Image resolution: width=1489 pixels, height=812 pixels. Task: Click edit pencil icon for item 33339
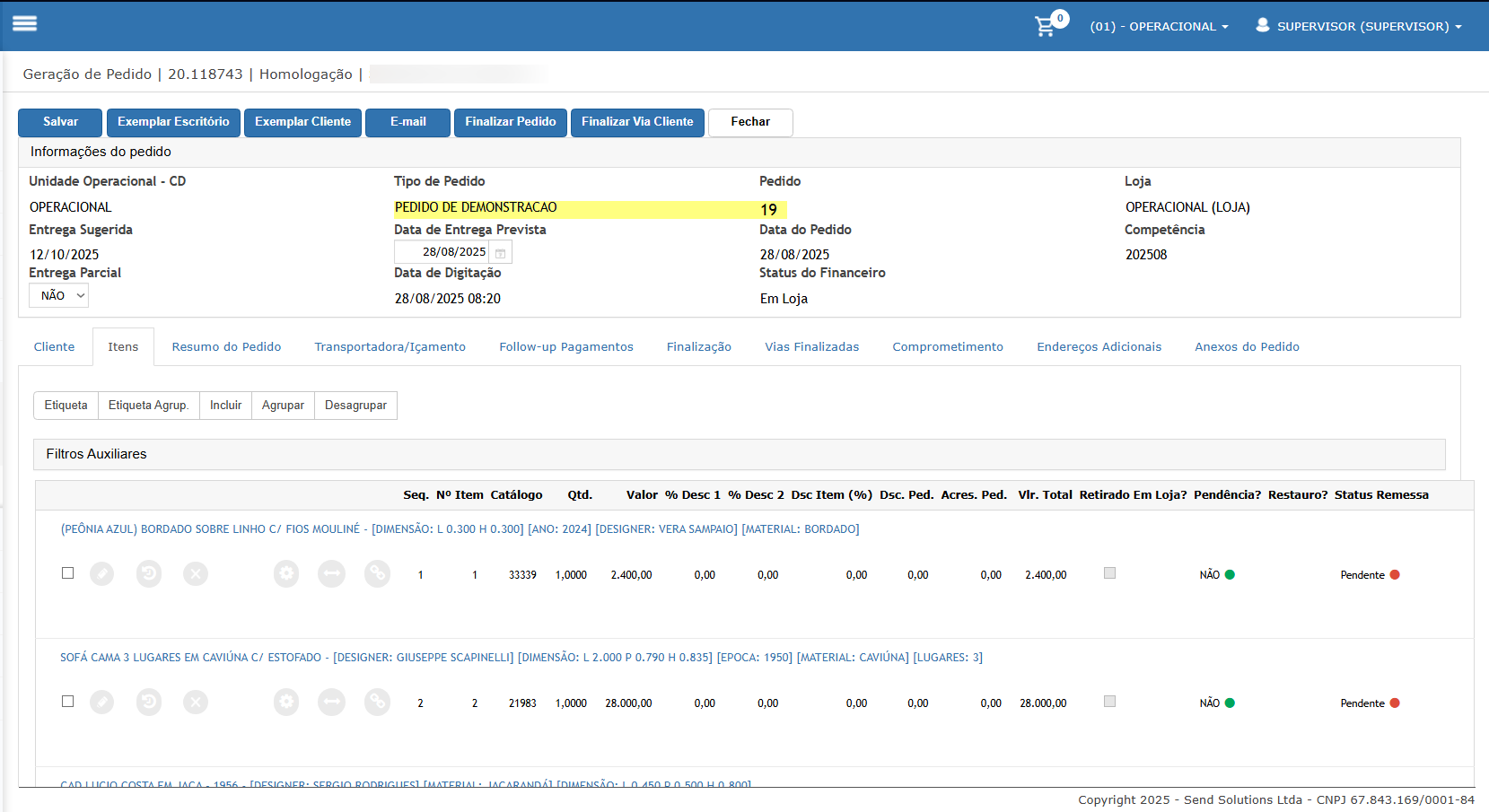[x=102, y=574]
